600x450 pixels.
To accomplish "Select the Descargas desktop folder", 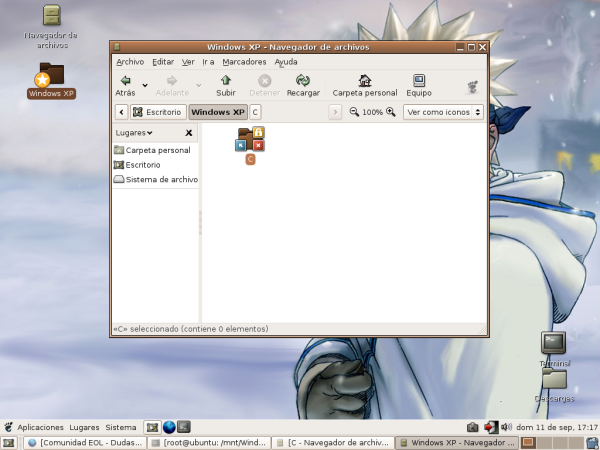I will point(554,379).
